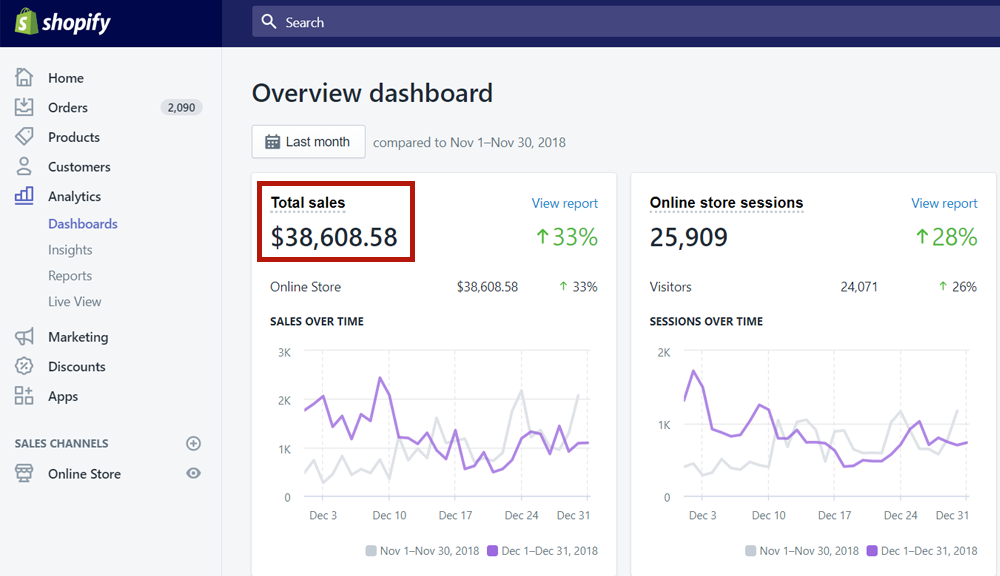Screen dimensions: 1000x576
Task: Click the Analytics bar chart icon
Action: 24,196
